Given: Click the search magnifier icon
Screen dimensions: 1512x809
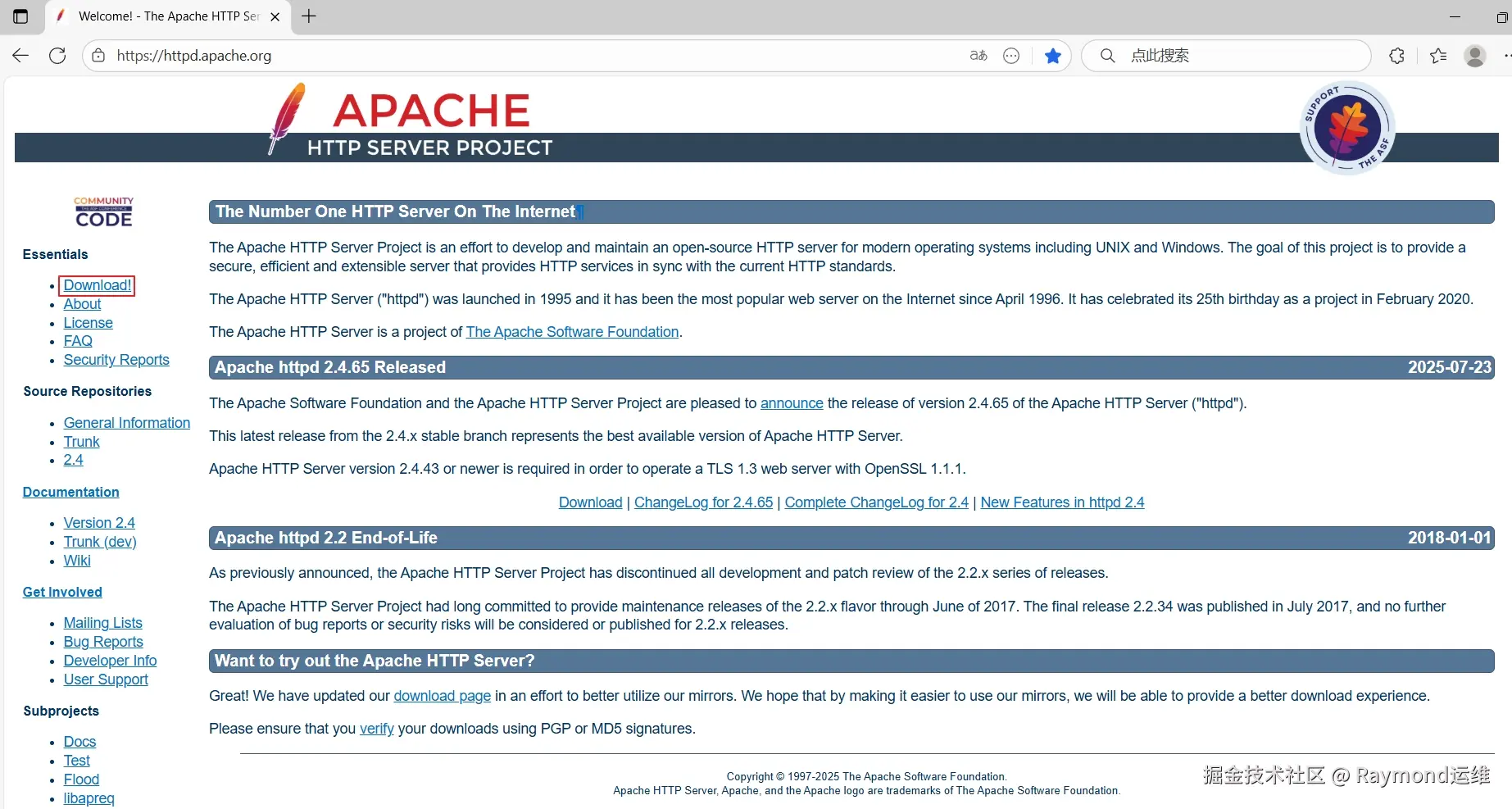Looking at the screenshot, I should [1107, 56].
